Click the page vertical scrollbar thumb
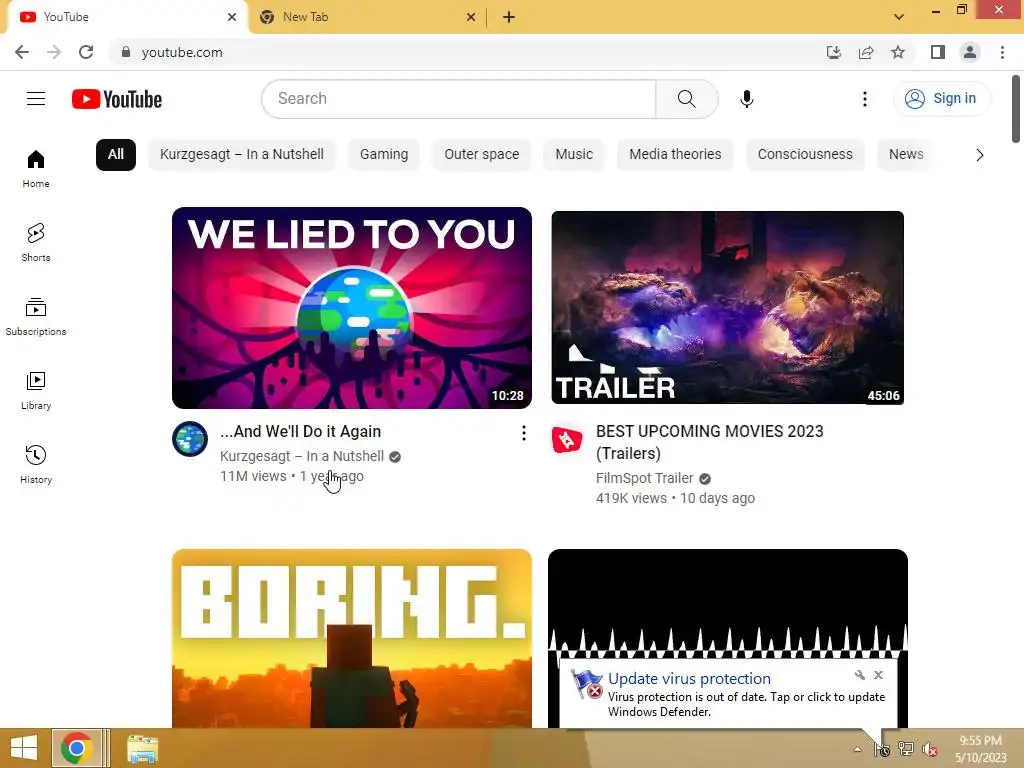 (1016, 108)
